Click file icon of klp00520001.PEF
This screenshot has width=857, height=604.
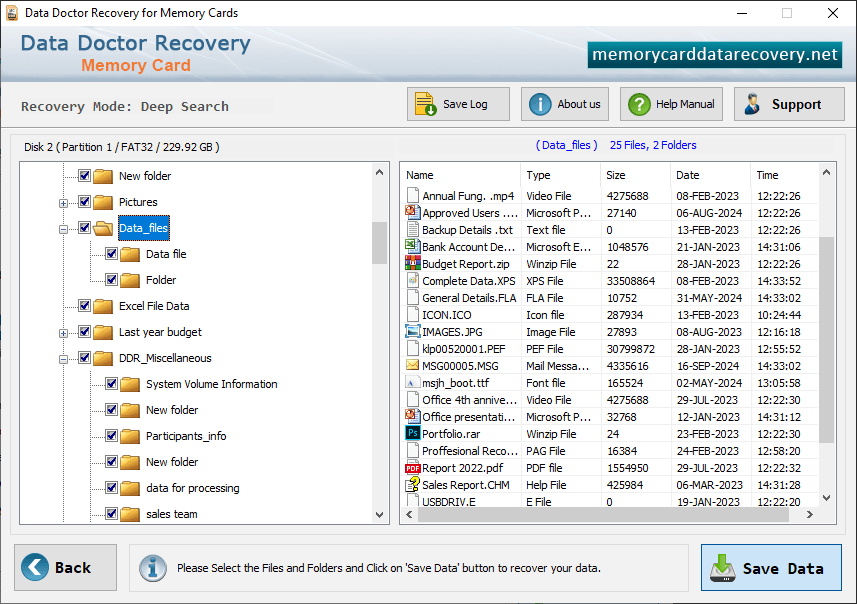413,348
